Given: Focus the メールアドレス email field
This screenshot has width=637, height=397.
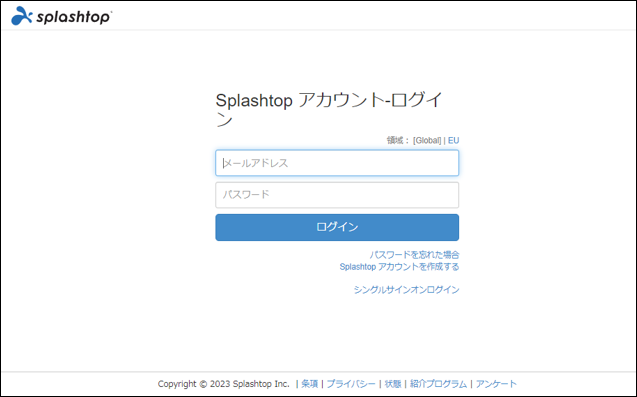Looking at the screenshot, I should point(337,163).
